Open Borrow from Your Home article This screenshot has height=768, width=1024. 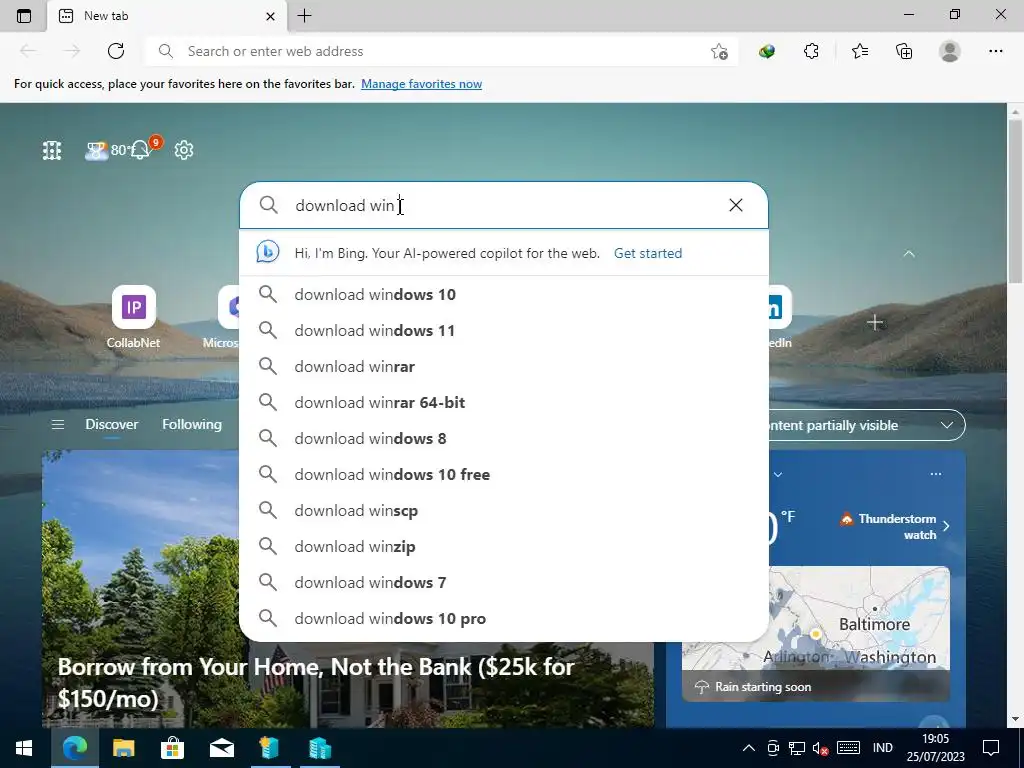[316, 682]
